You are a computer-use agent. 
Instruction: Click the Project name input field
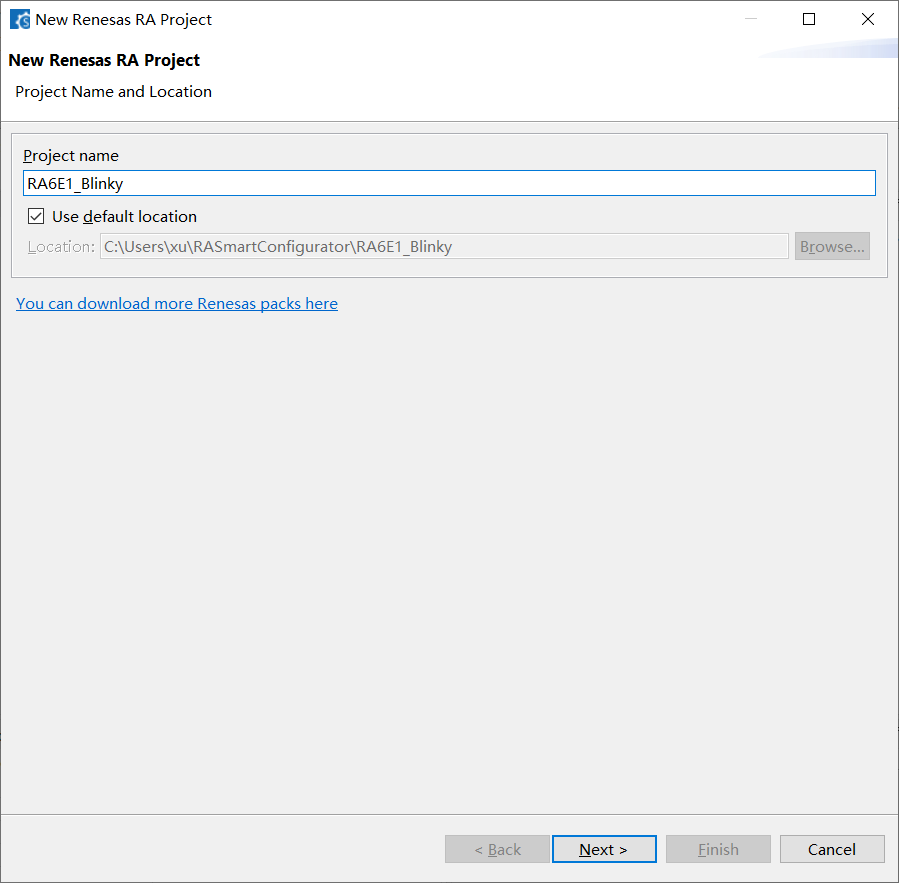tap(449, 183)
